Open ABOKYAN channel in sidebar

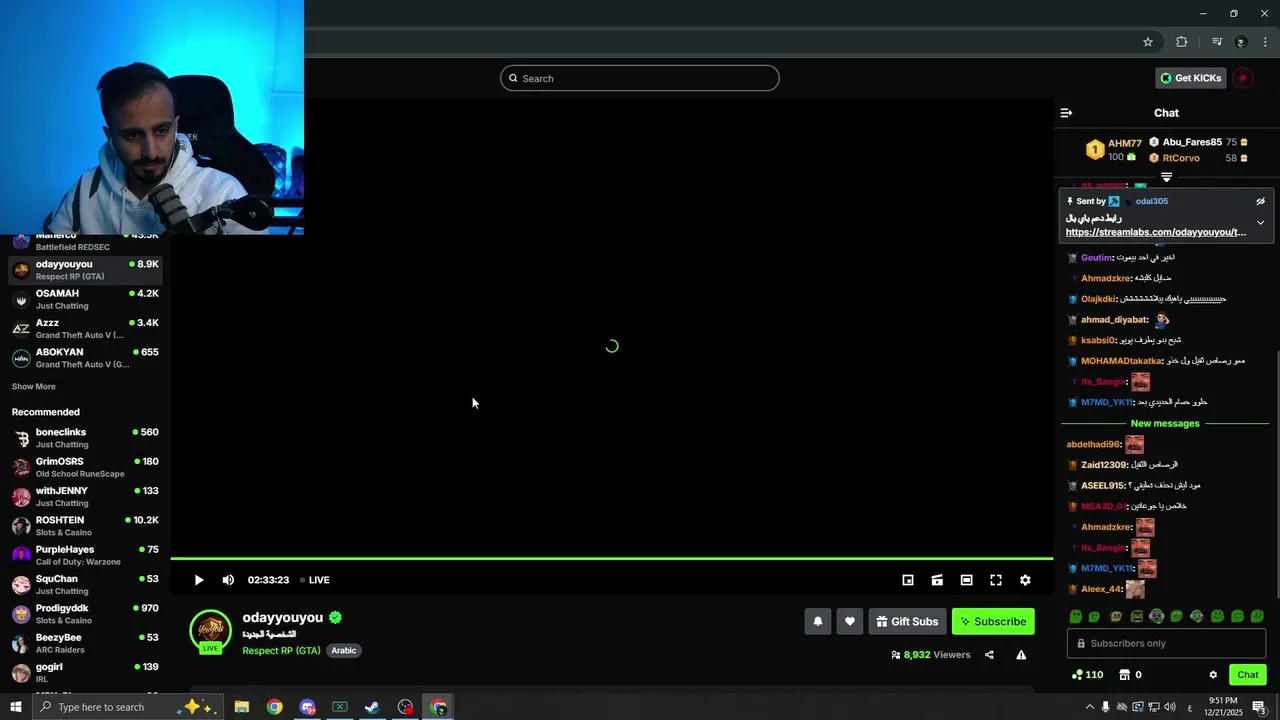(x=85, y=358)
